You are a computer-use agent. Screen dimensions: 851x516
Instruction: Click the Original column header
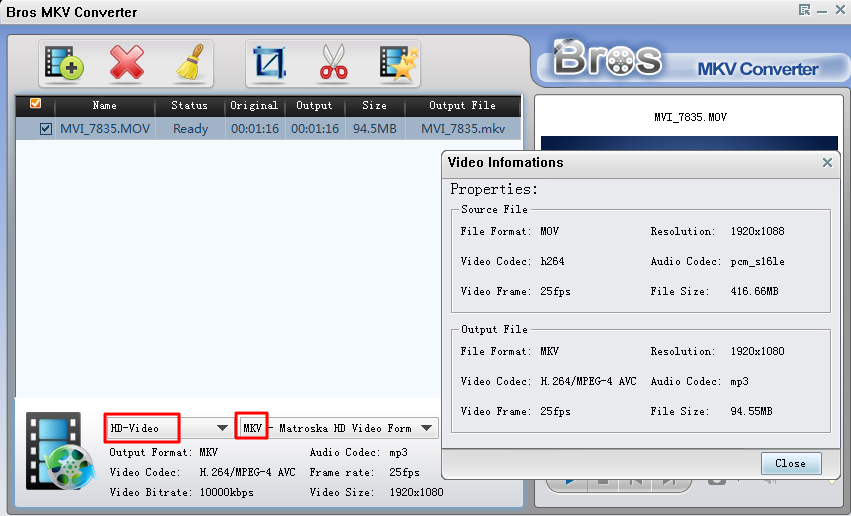254,105
